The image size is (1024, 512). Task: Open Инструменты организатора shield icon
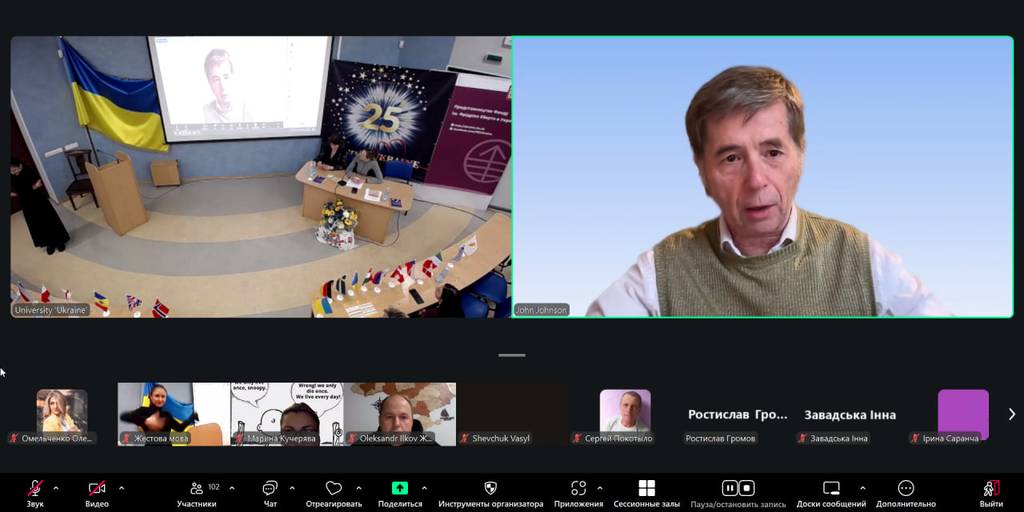pyautogui.click(x=490, y=488)
